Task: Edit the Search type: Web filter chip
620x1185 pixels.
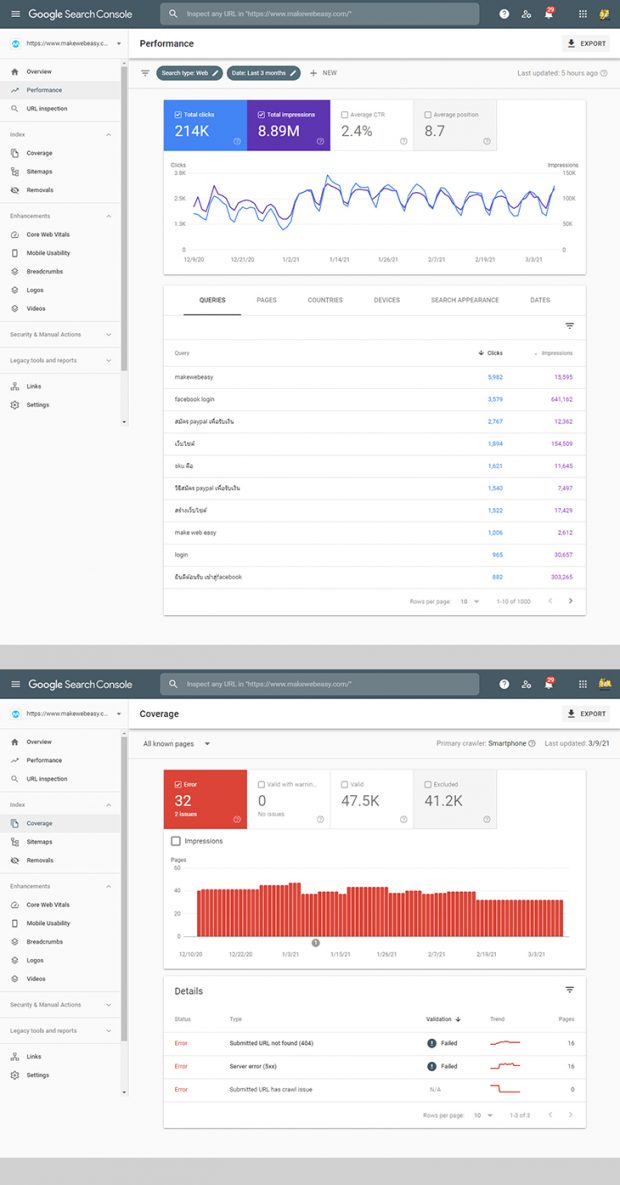Action: tap(189, 73)
